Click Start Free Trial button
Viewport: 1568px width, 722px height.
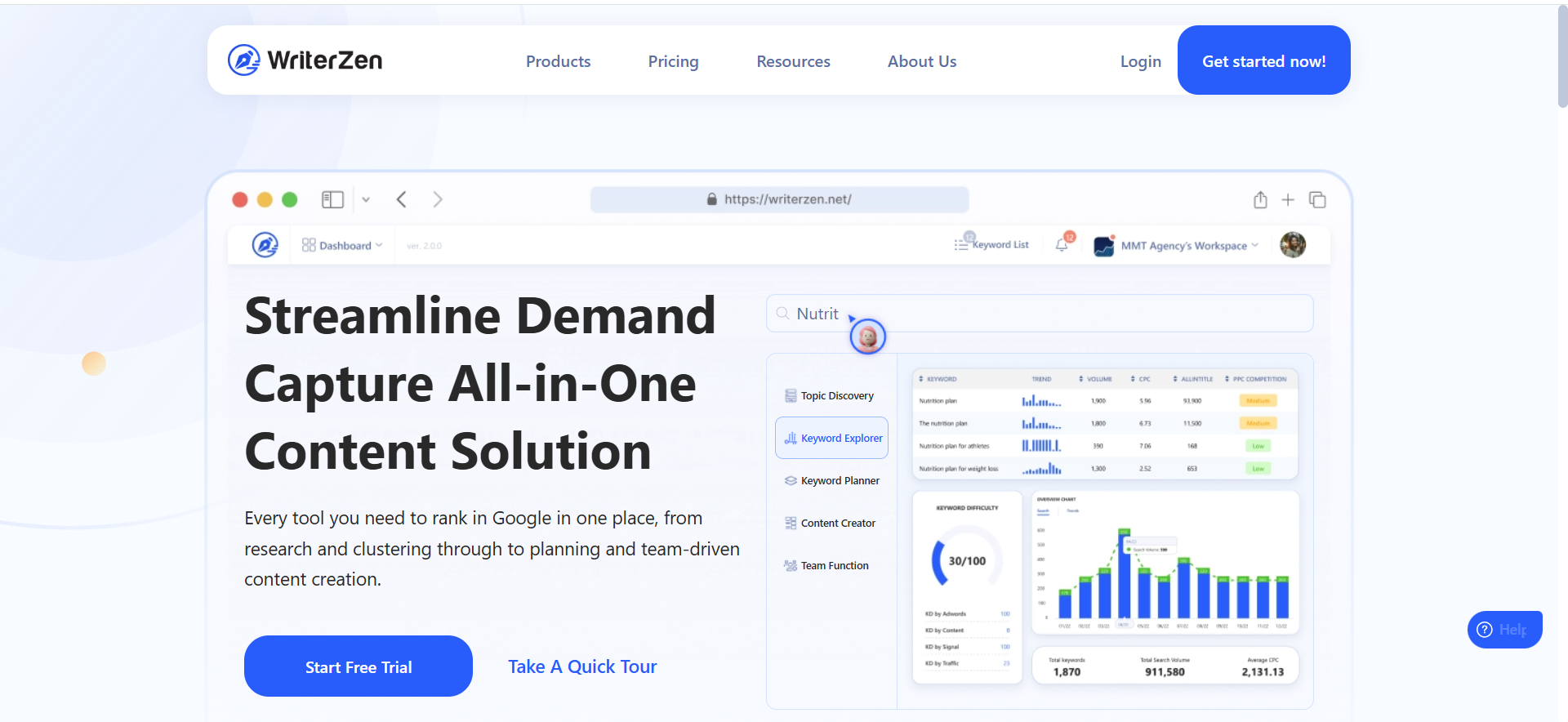[x=359, y=666]
